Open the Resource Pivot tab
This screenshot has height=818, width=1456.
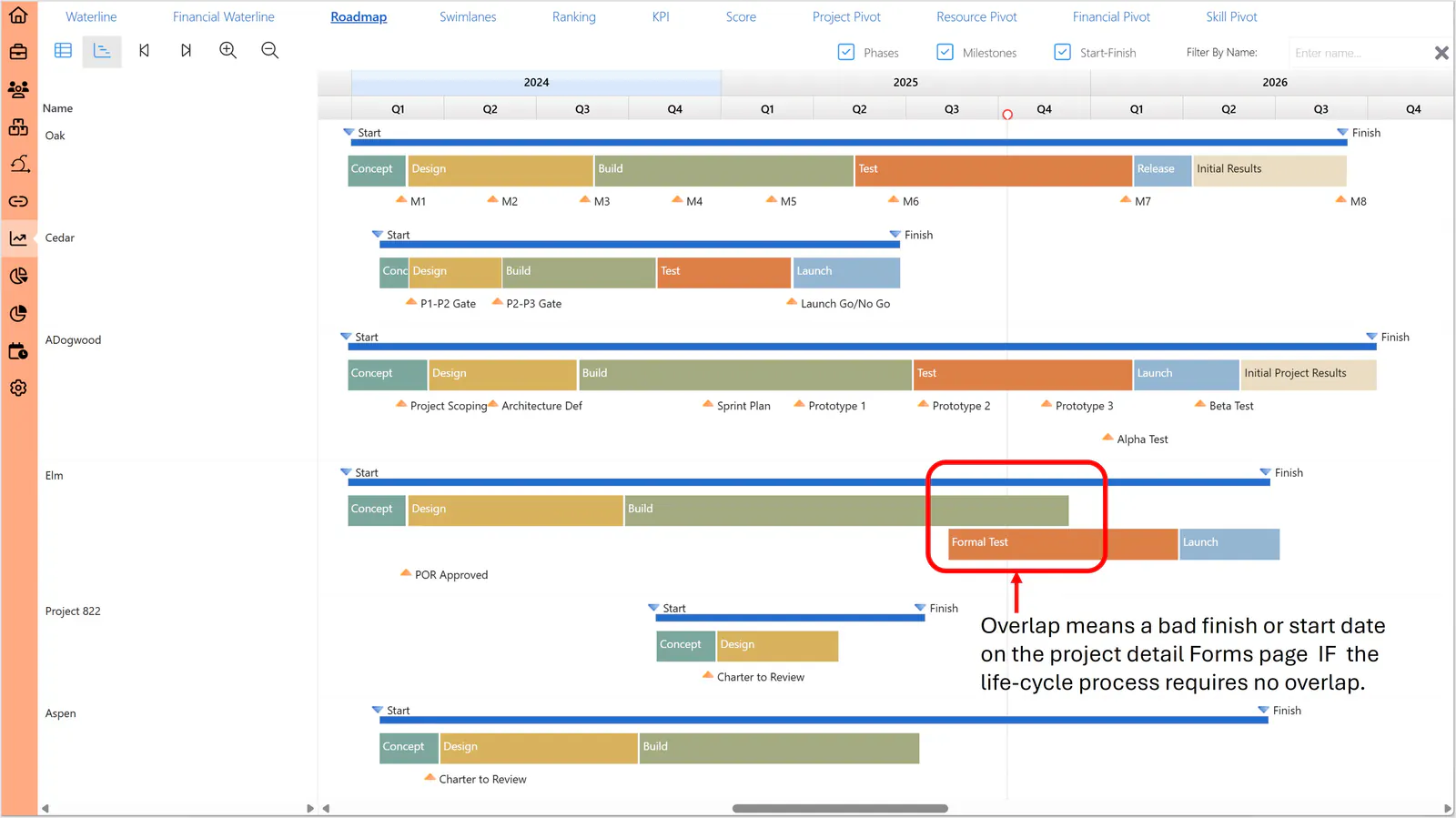976,16
